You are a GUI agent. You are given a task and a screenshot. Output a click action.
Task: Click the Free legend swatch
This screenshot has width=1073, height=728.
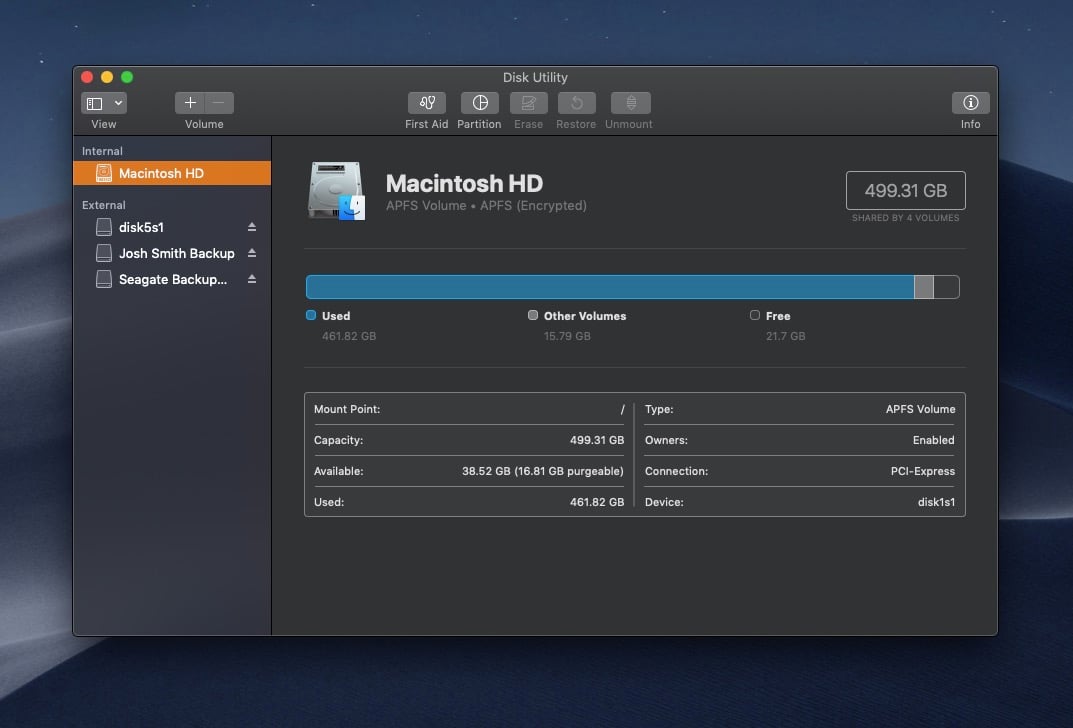(x=755, y=315)
